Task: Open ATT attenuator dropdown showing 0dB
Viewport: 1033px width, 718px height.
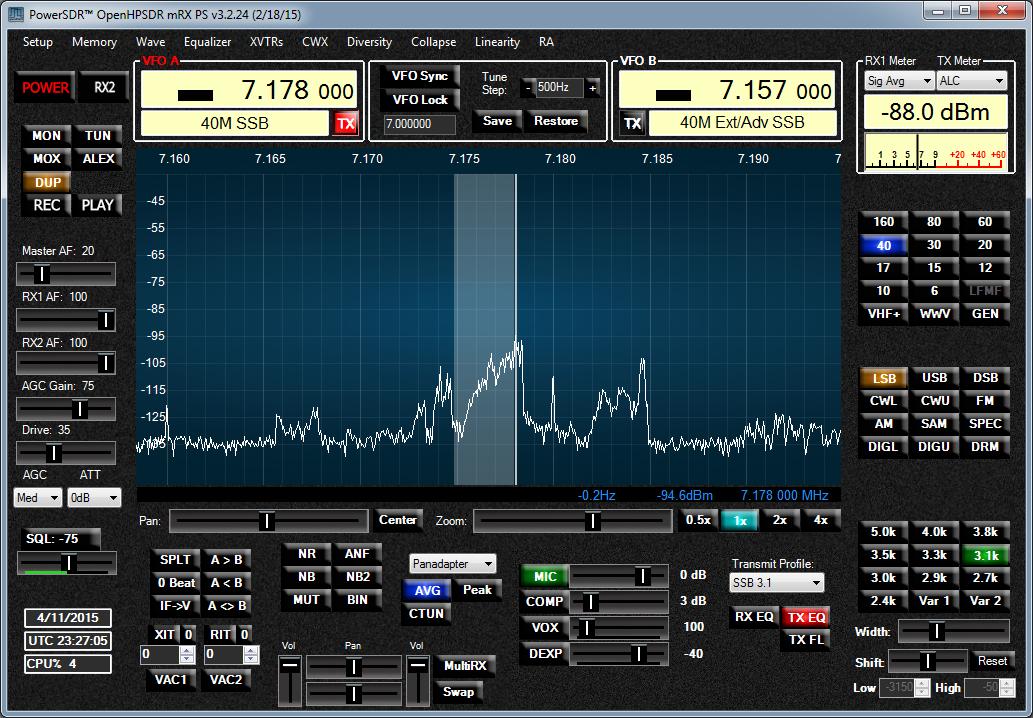Action: tap(94, 498)
